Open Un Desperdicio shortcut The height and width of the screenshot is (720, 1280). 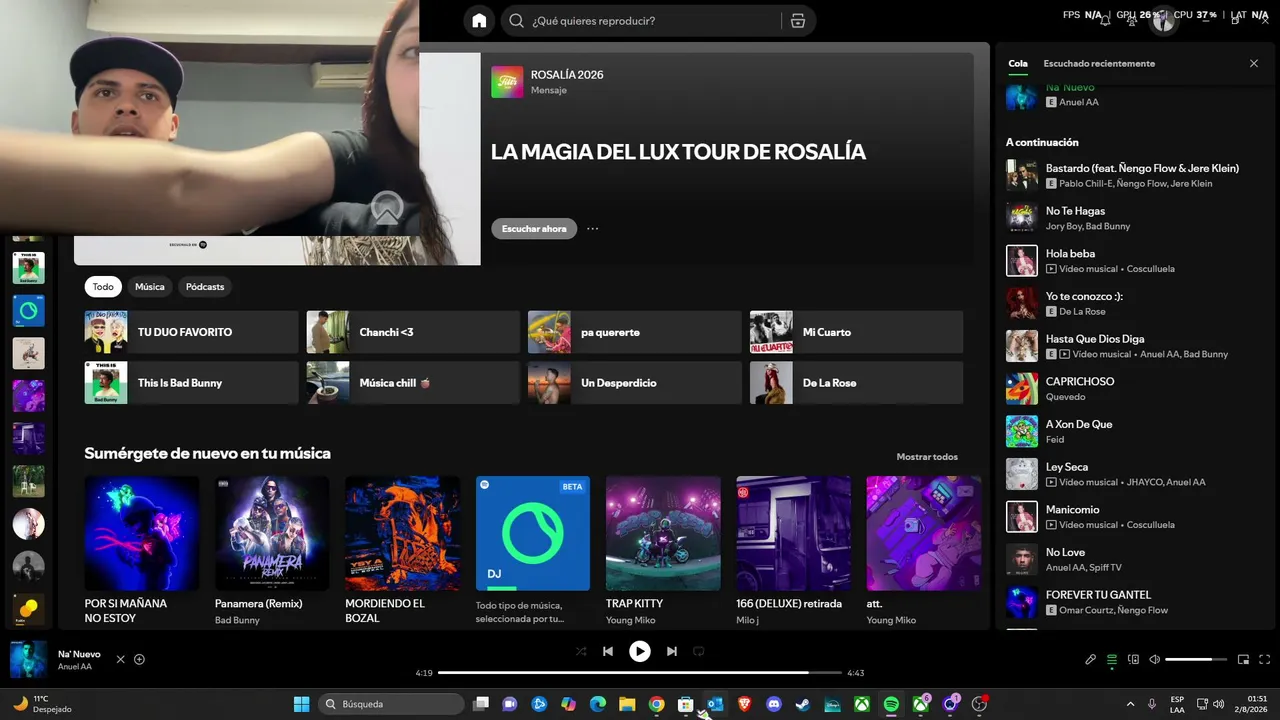click(x=634, y=383)
